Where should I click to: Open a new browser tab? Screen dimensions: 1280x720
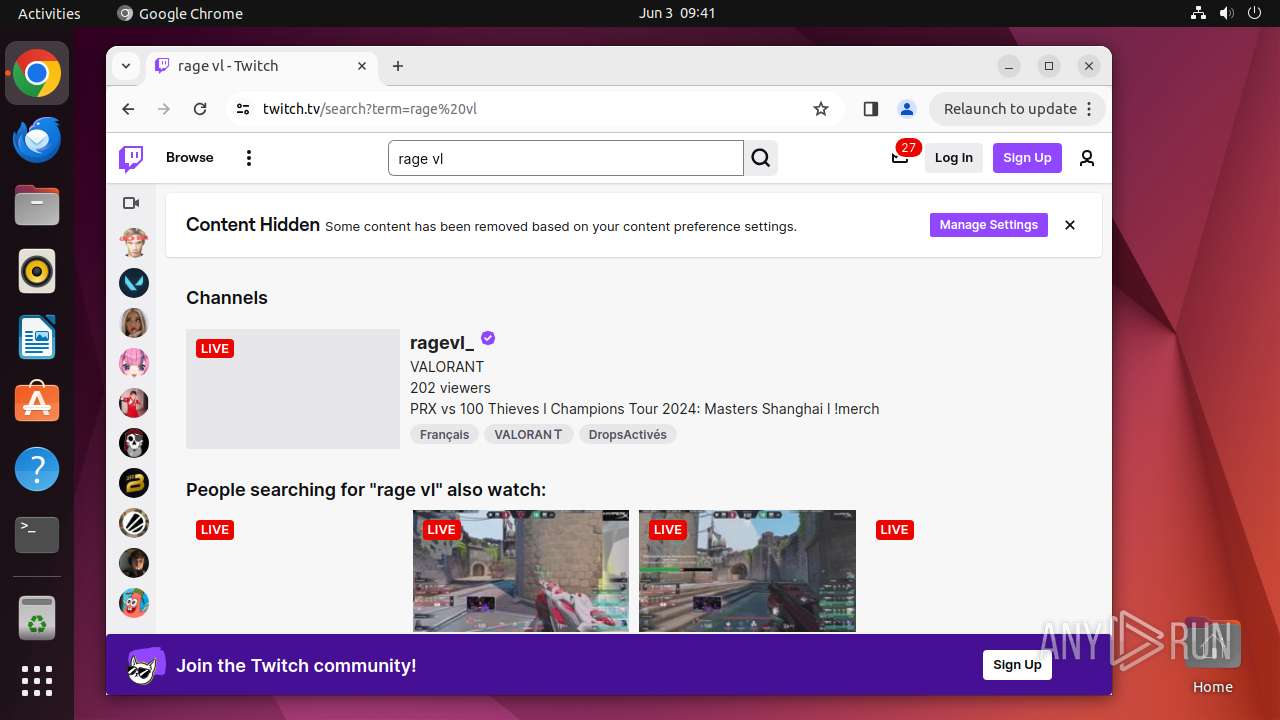398,66
